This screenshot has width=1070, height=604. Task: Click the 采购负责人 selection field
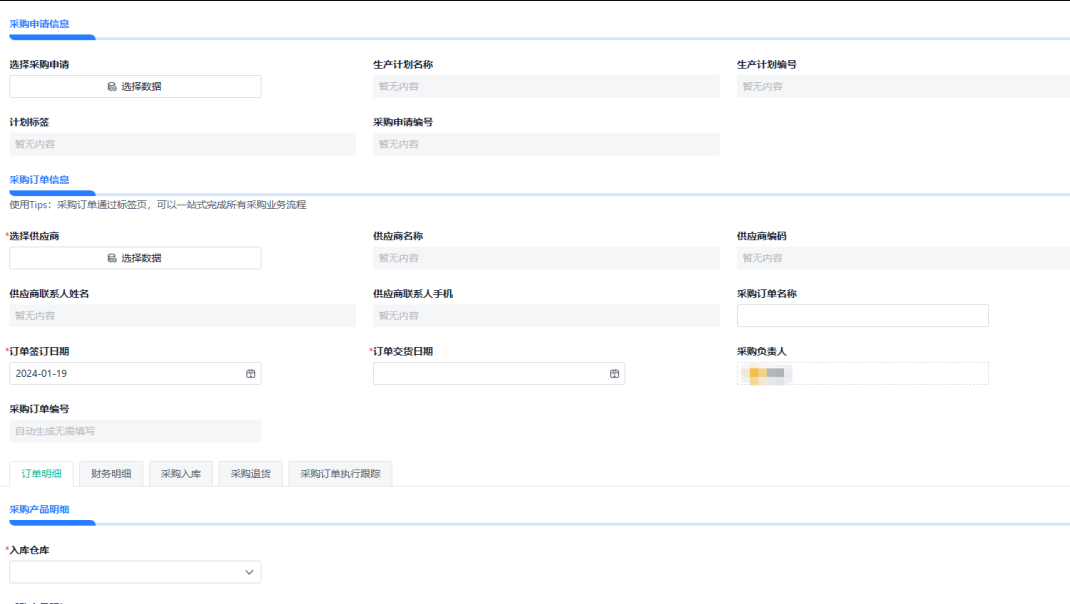(x=862, y=374)
